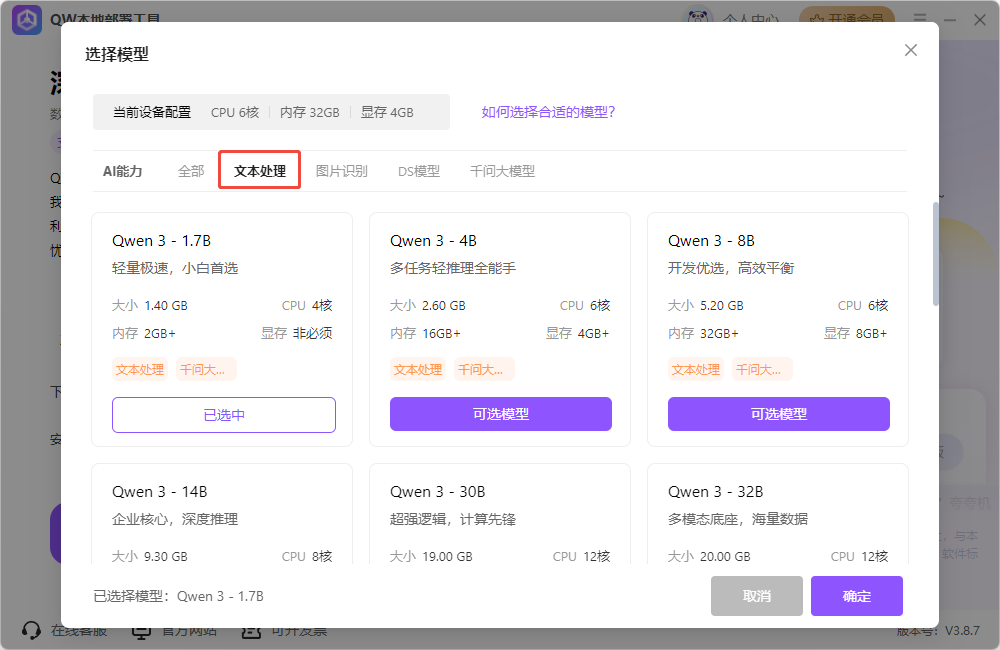The image size is (1000, 650).
Task: Click the 开发优选，高效平衡 description
Action: tap(732, 269)
